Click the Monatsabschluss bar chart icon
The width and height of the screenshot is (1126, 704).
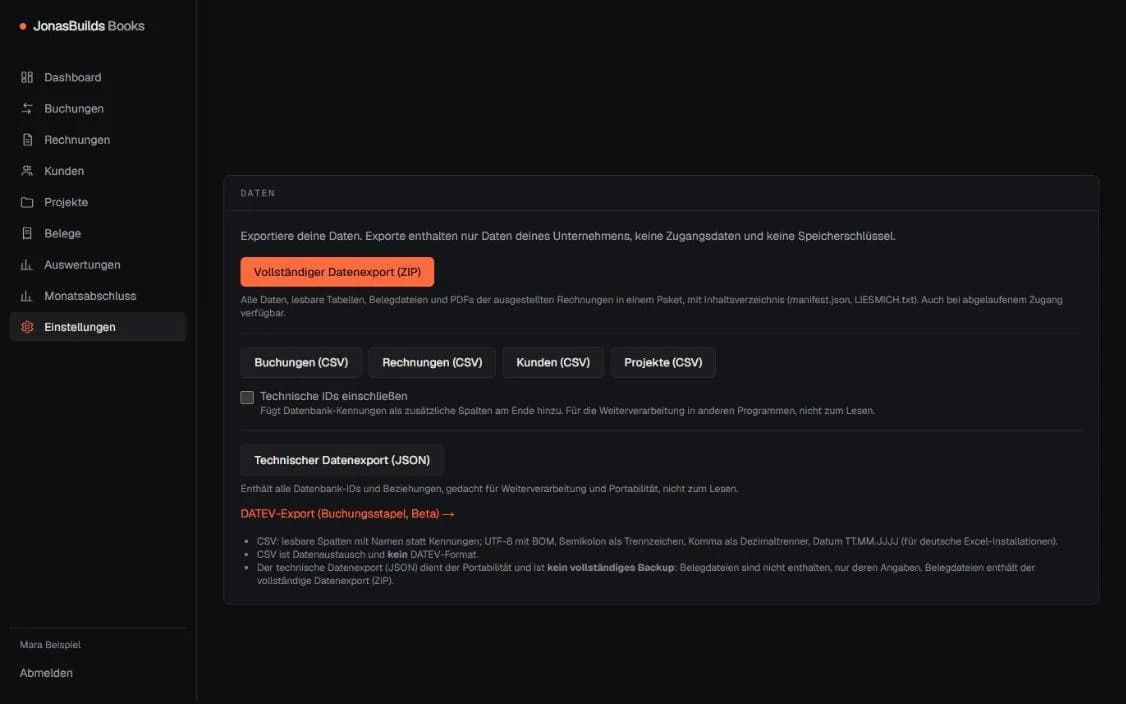coord(27,296)
